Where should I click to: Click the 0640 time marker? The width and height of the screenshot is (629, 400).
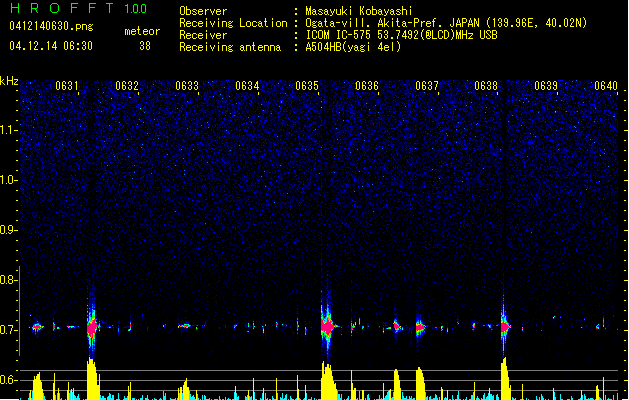click(x=606, y=86)
